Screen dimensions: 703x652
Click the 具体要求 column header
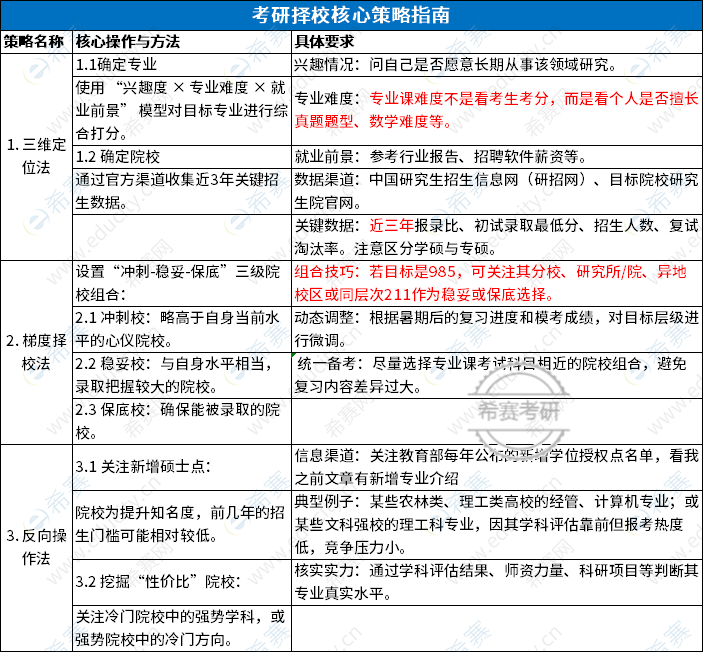(x=325, y=42)
